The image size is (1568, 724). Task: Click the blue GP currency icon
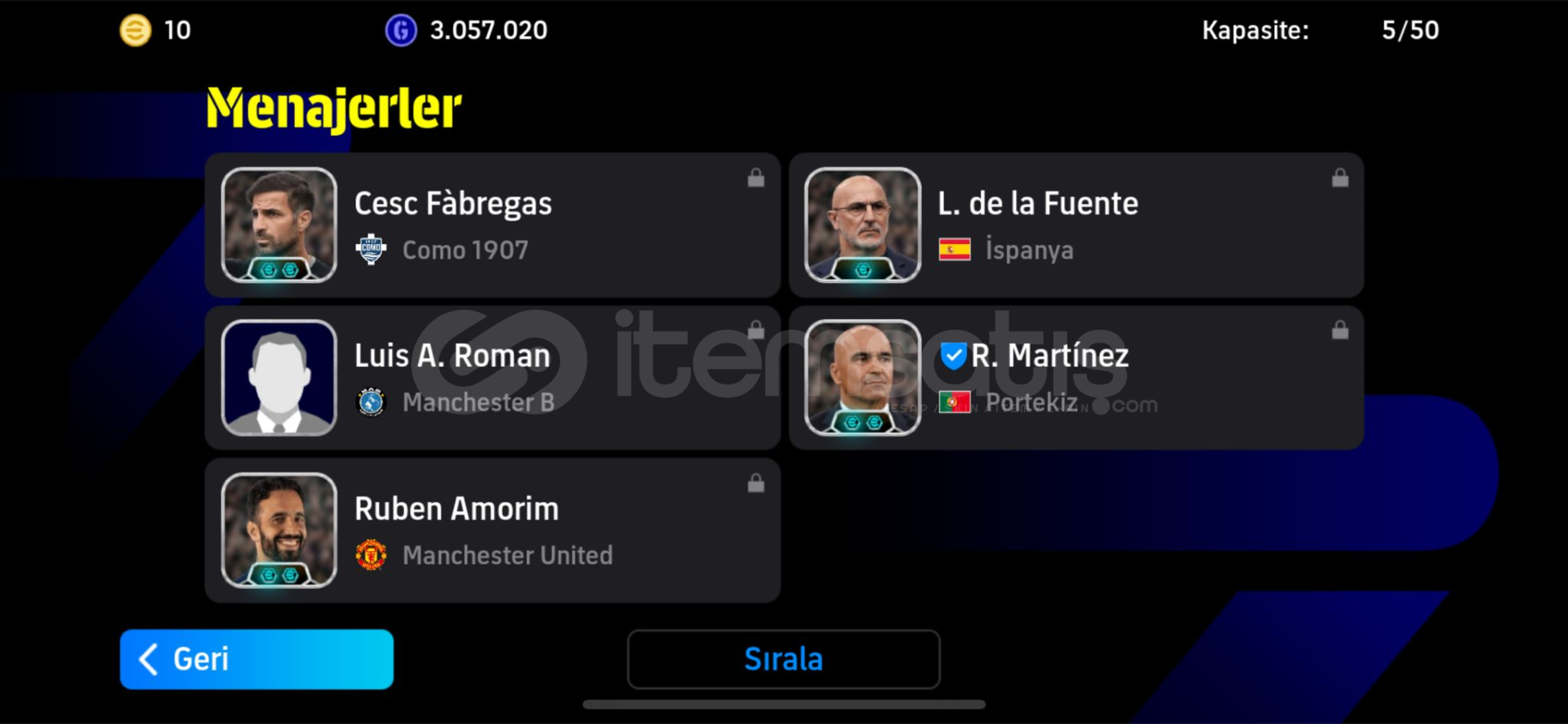coord(401,31)
